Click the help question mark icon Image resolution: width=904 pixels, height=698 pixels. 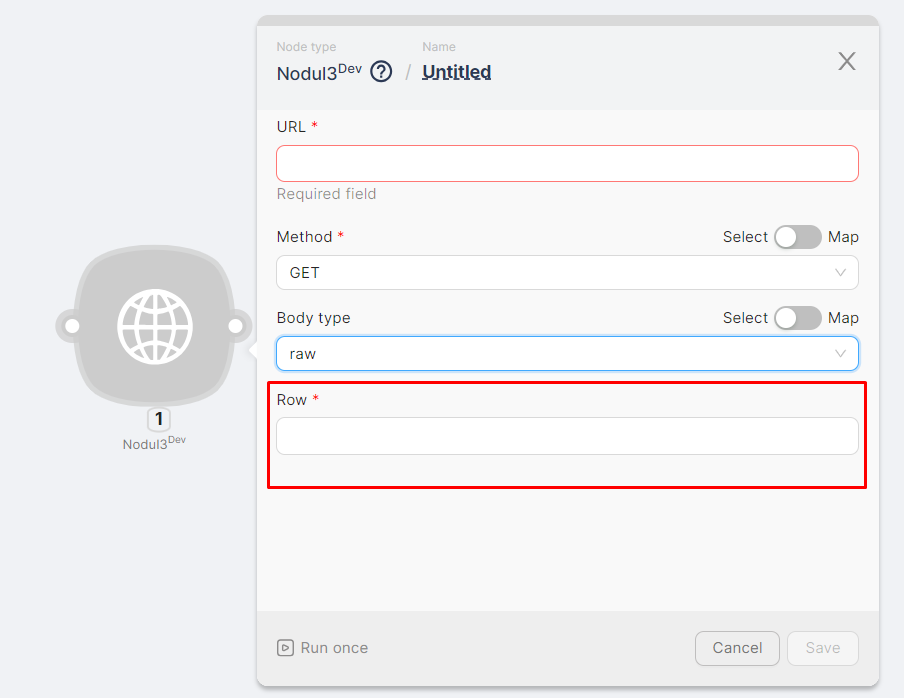pos(381,72)
